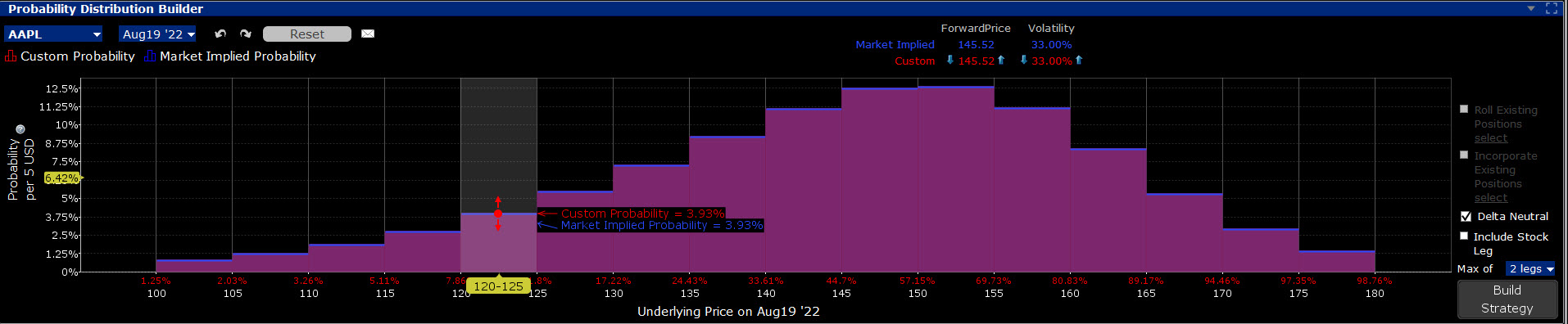Lower custom volatility with down arrow
The image size is (1568, 324).
[1024, 61]
